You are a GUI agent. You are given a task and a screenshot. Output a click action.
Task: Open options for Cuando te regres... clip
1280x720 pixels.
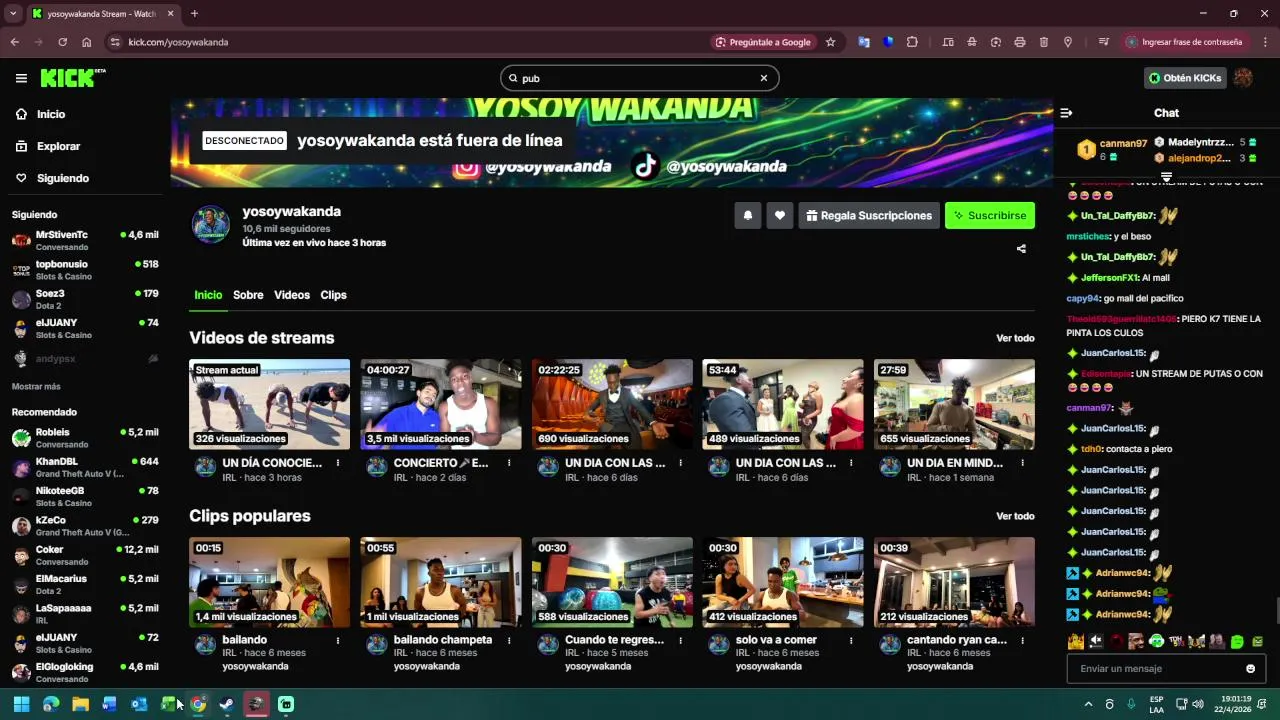[680, 640]
